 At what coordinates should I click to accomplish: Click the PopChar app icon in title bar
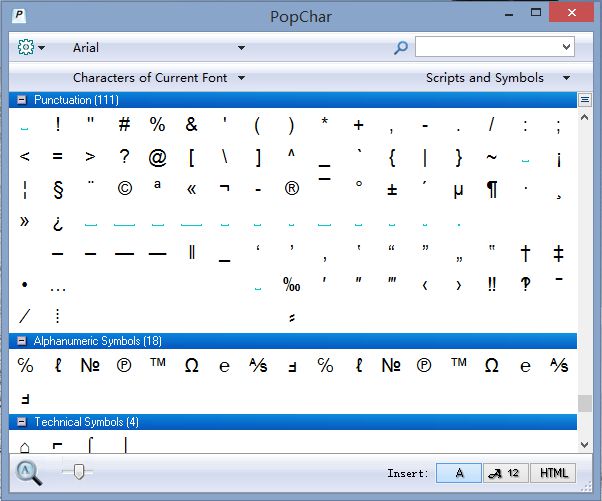[x=19, y=16]
